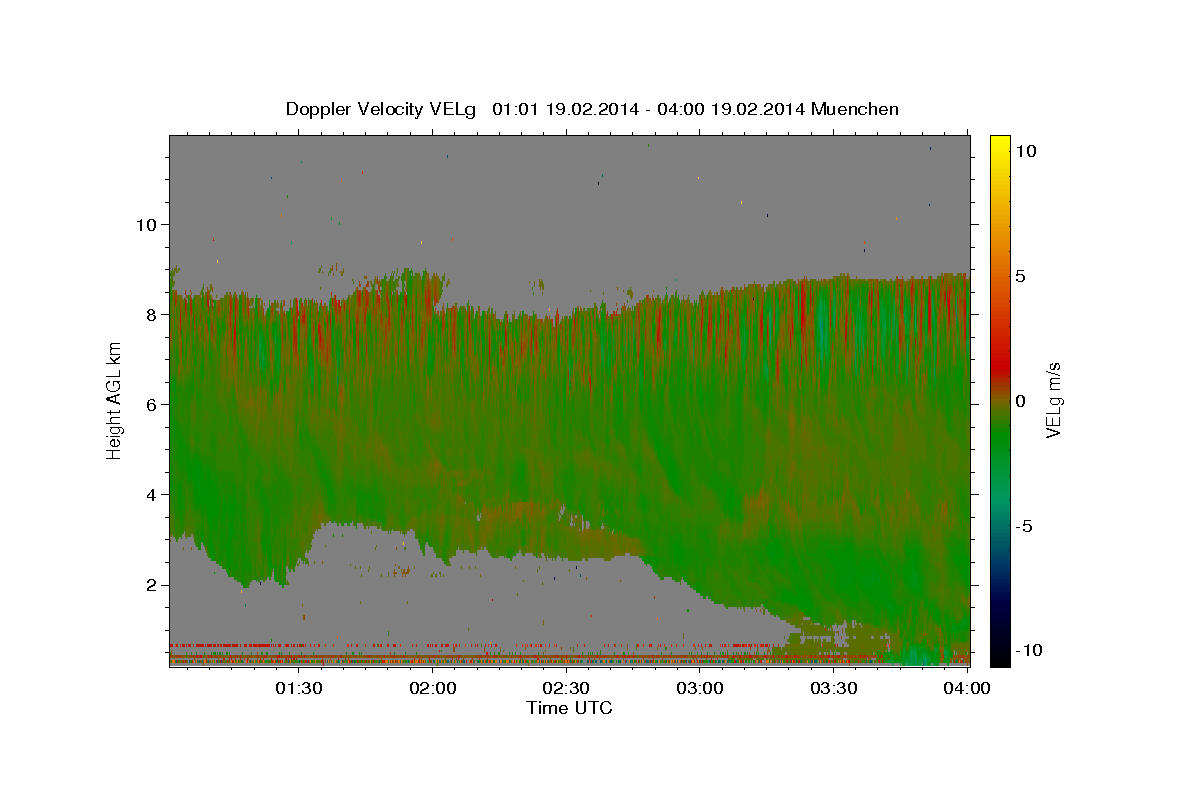
Task: Click the height tick label '4'
Action: tap(150, 494)
